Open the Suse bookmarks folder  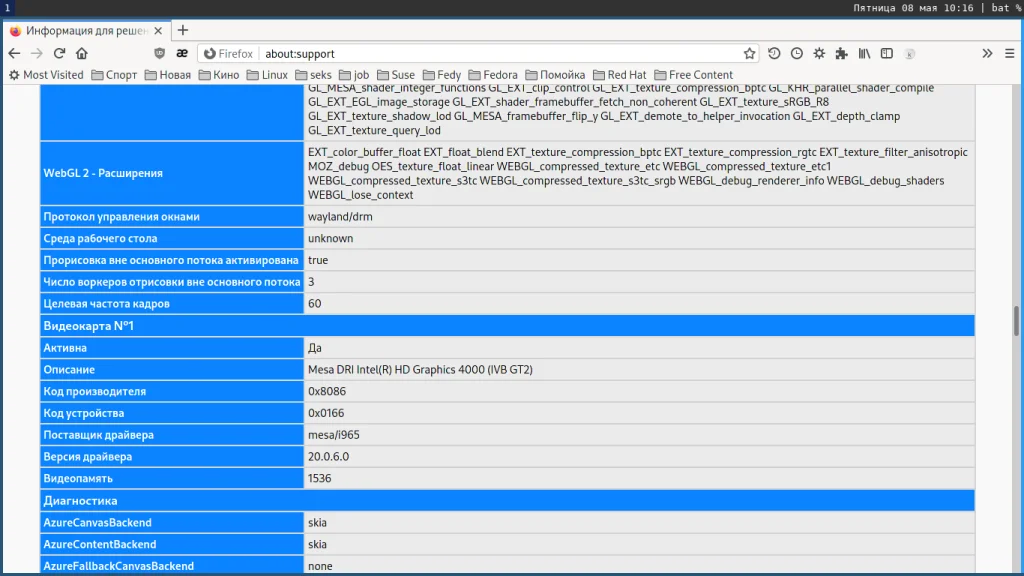point(396,75)
